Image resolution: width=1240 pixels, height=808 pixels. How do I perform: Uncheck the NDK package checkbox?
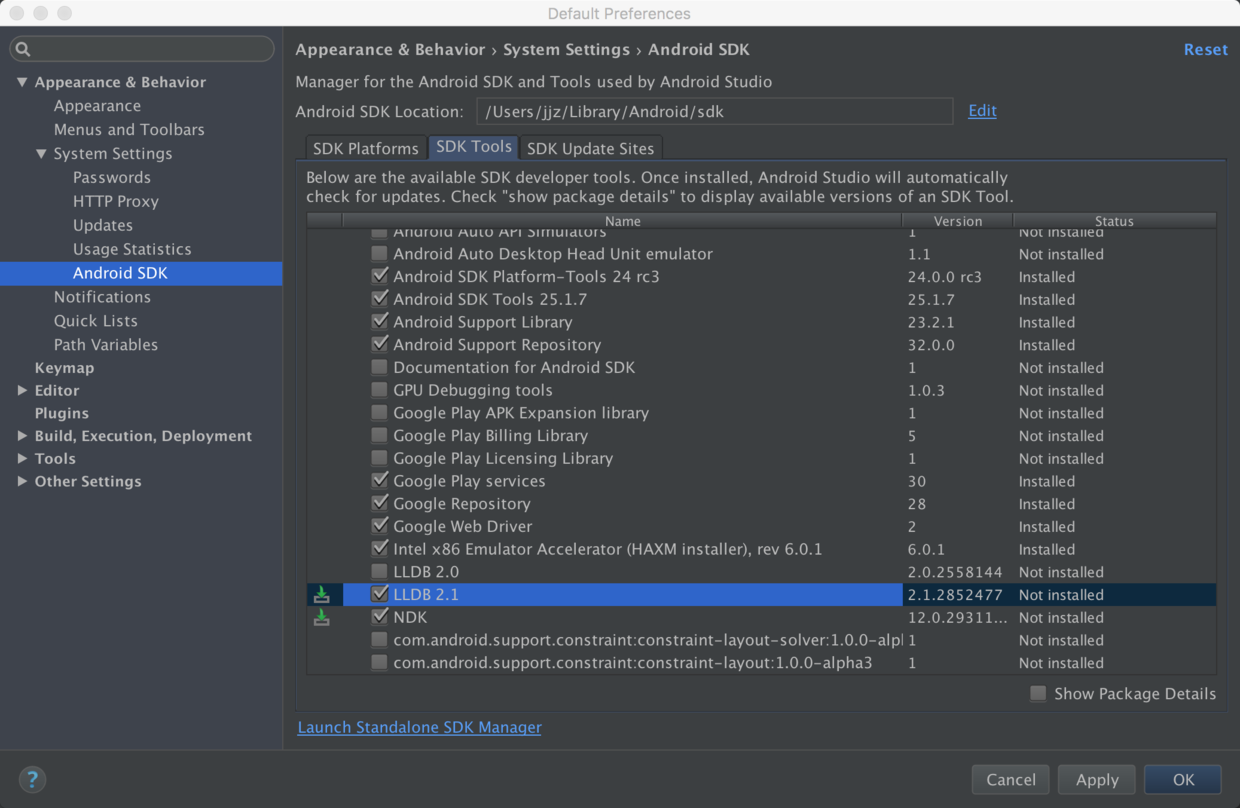point(380,617)
